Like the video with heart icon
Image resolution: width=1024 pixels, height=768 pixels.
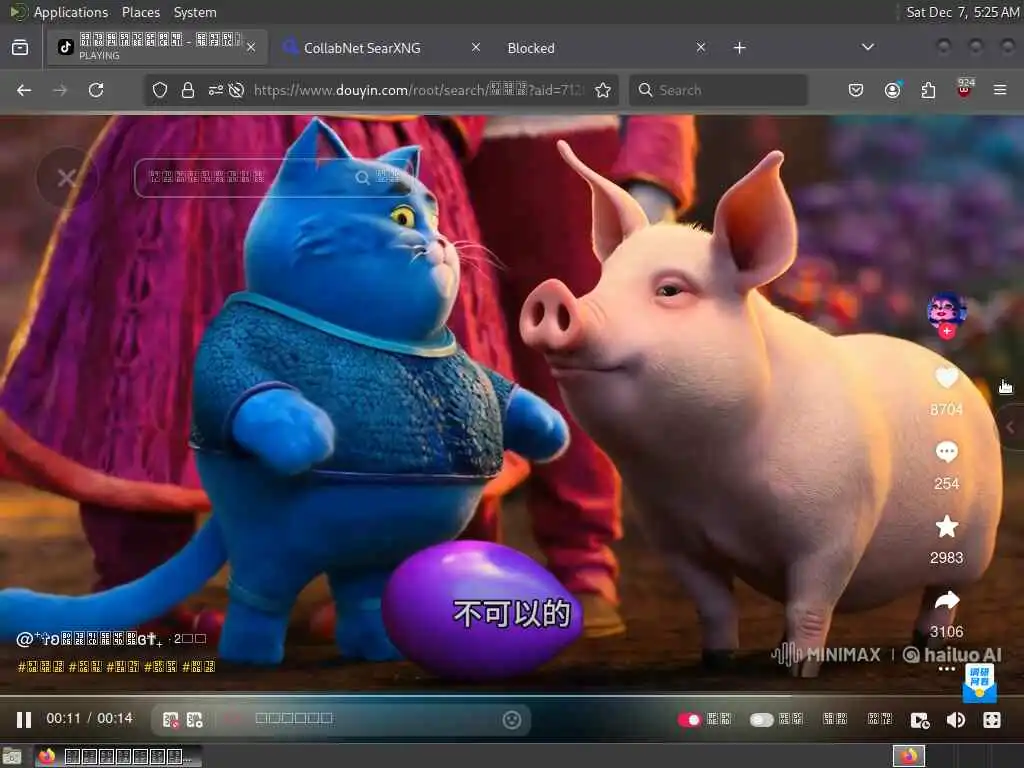point(946,377)
